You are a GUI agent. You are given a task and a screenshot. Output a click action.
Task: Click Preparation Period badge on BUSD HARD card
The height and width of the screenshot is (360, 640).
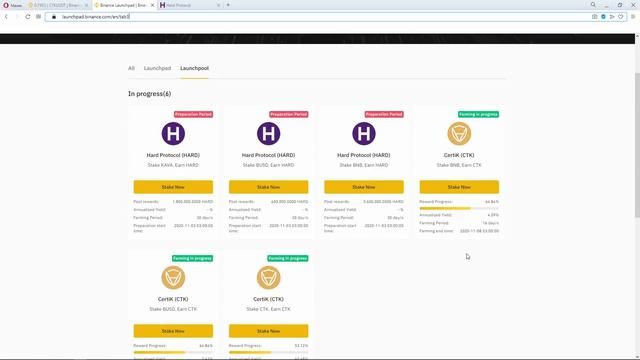coord(289,114)
